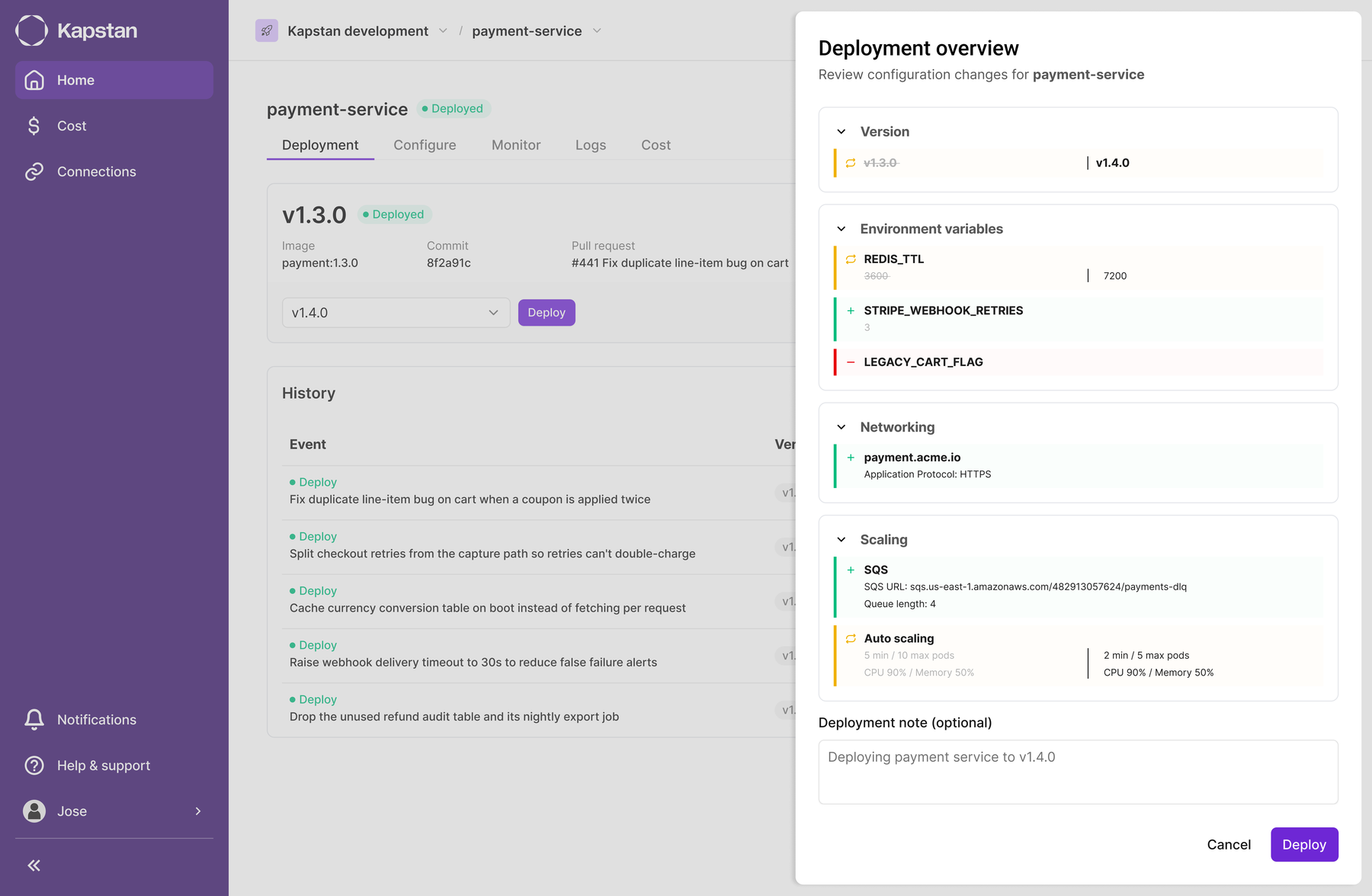The image size is (1372, 896).
Task: Click the STRIPE_WEBHOOK_RETRIES variable name
Action: click(x=944, y=310)
